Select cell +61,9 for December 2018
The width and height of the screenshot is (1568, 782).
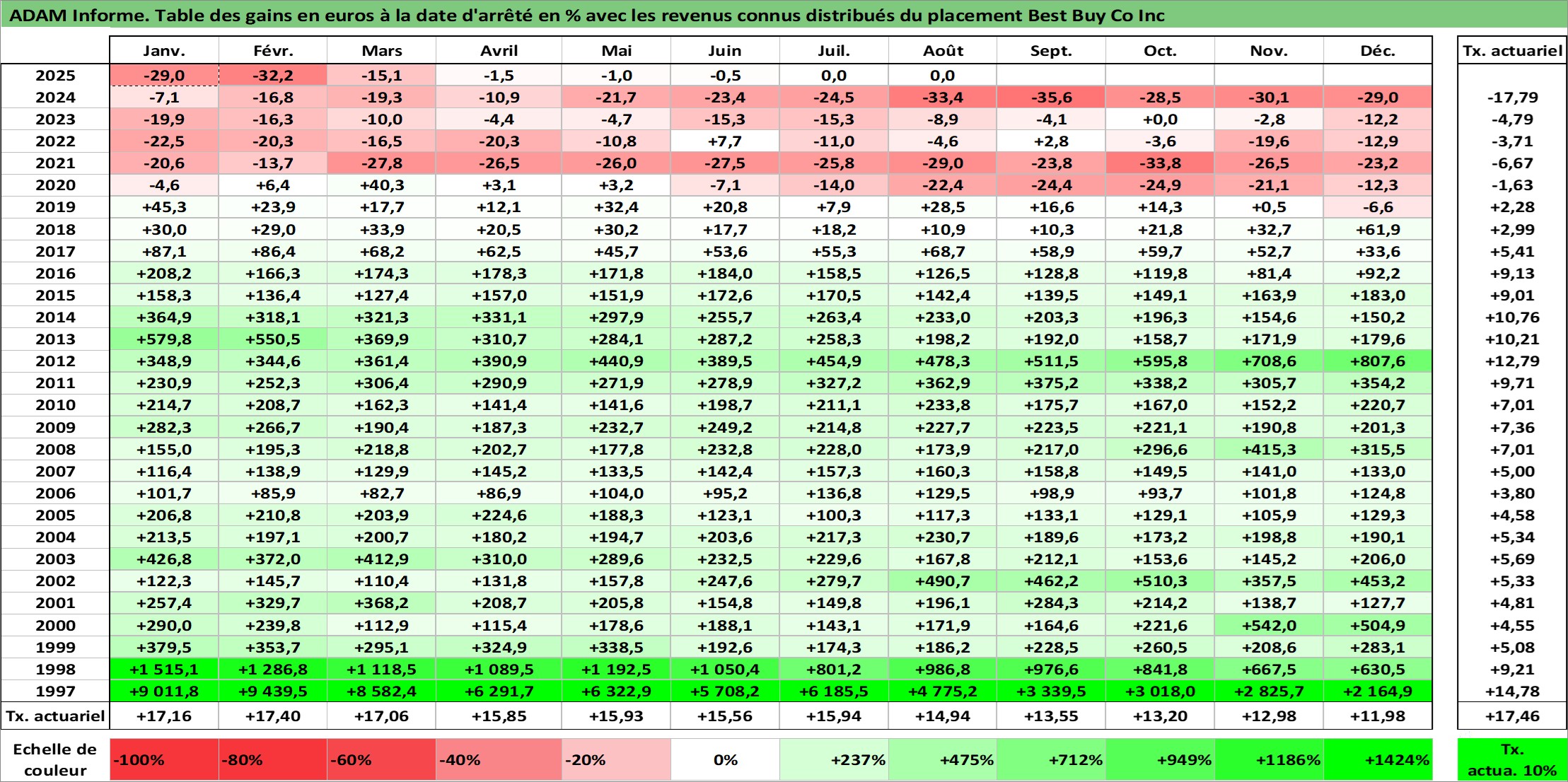[1378, 230]
